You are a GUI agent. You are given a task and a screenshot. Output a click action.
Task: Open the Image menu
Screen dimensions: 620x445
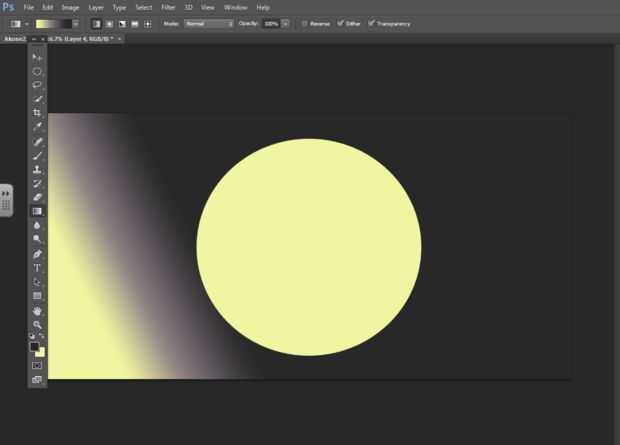pyautogui.click(x=70, y=8)
